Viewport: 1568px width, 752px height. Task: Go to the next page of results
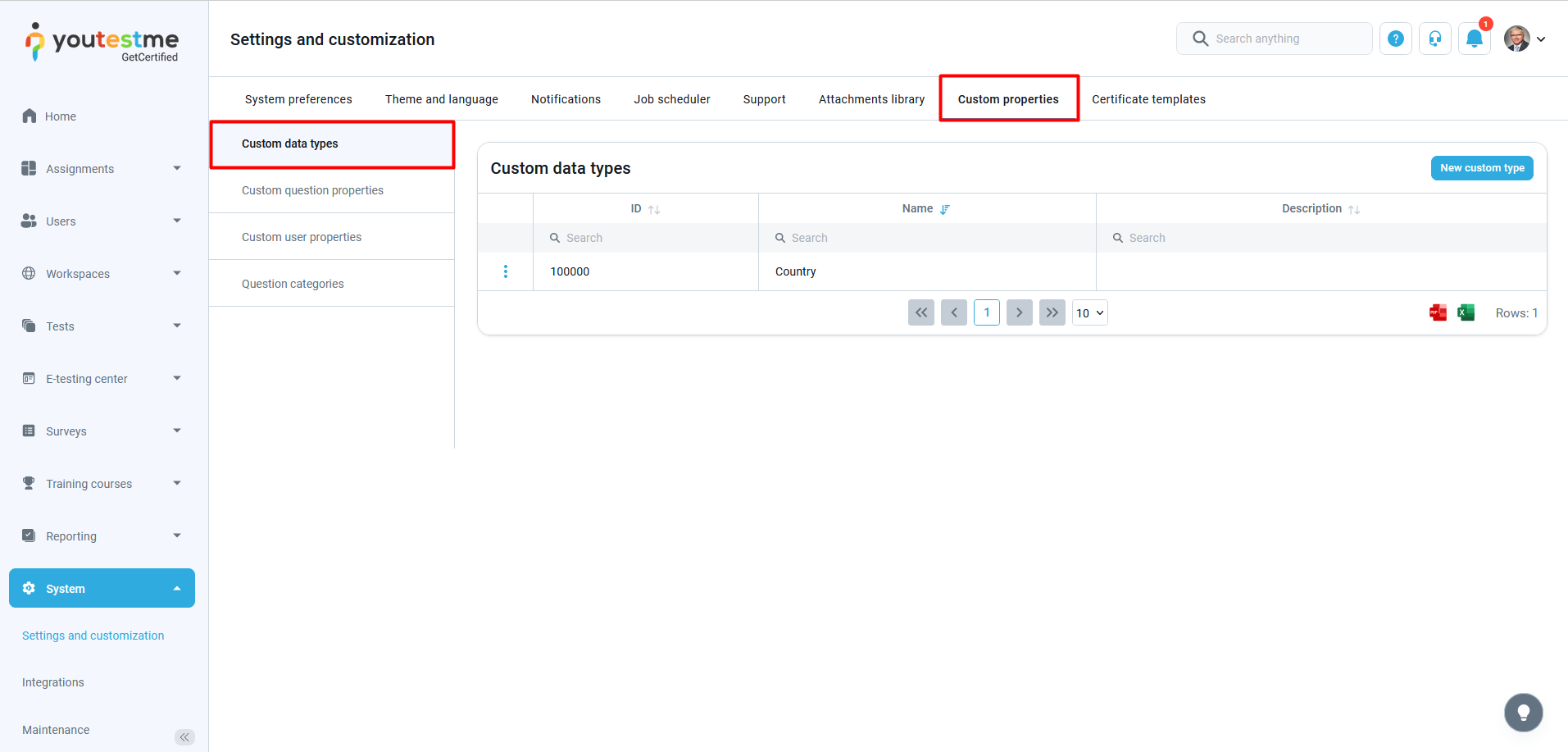(x=1019, y=312)
